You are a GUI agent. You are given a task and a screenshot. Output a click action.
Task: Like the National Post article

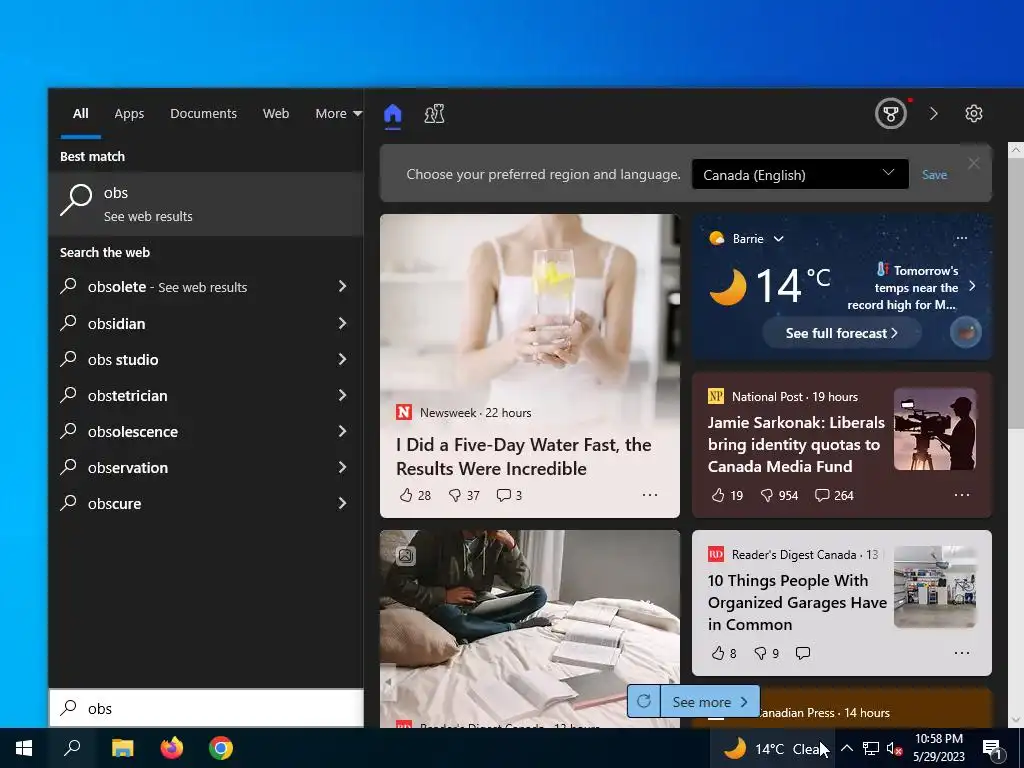click(x=727, y=495)
